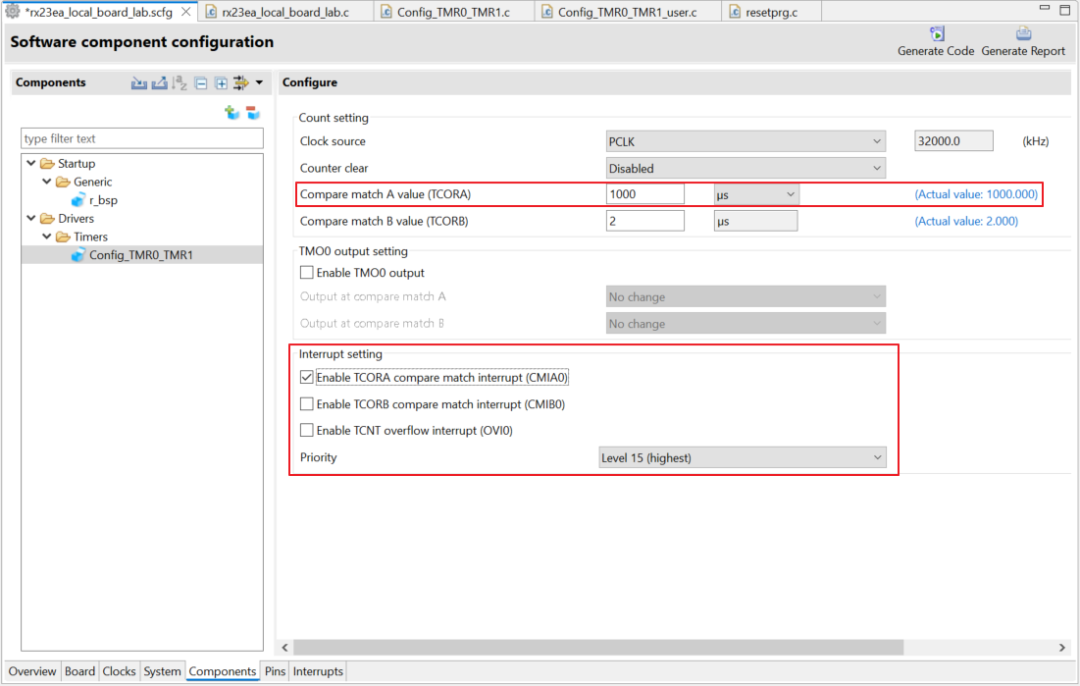Click '(Actual value: 2.000)' text
Screen dimensions: 1080x686
966,221
